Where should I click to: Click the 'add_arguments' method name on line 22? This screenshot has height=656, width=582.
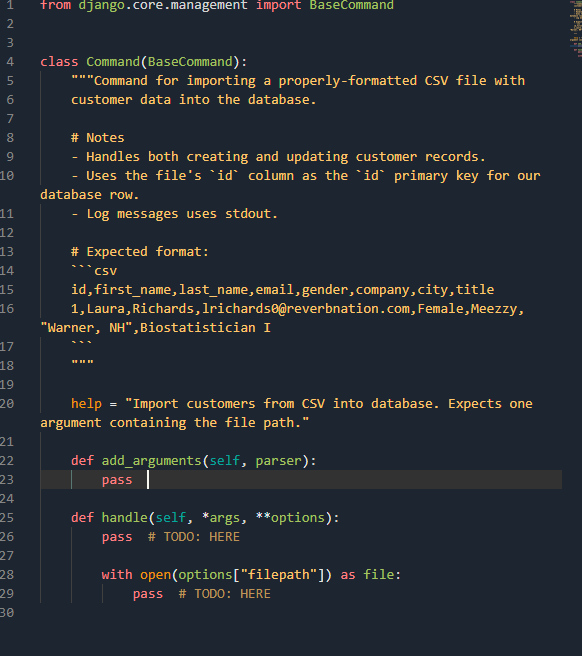151,461
